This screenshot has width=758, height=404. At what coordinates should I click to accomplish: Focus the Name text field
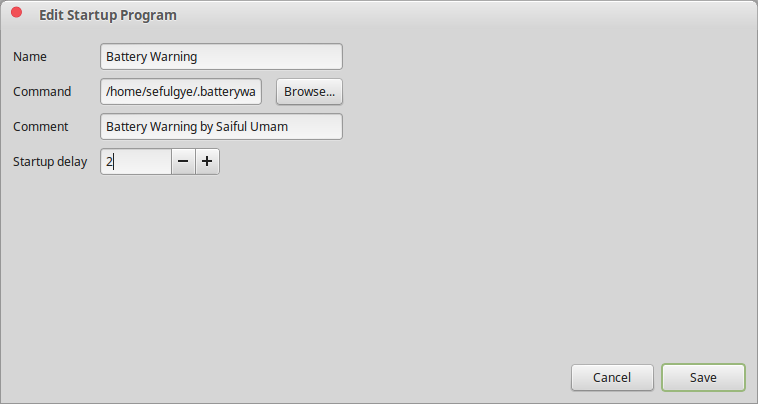221,57
